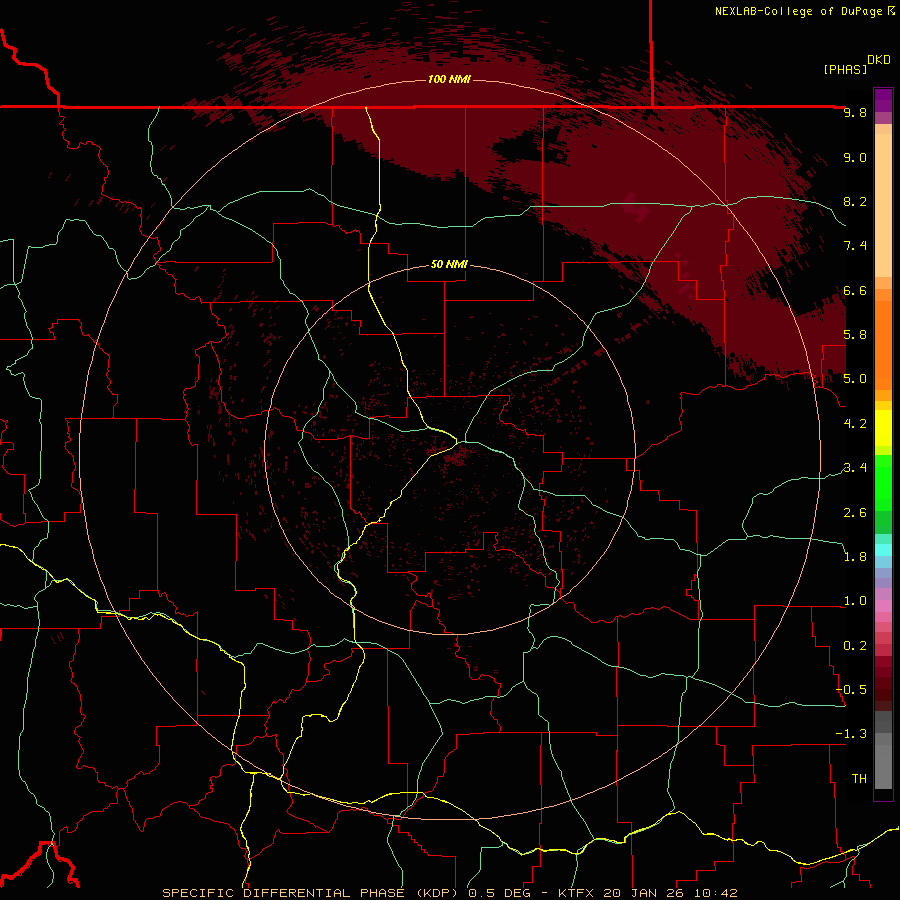Viewport: 900px width, 900px height.
Task: Click the 1.0 scale label
Action: coord(855,602)
